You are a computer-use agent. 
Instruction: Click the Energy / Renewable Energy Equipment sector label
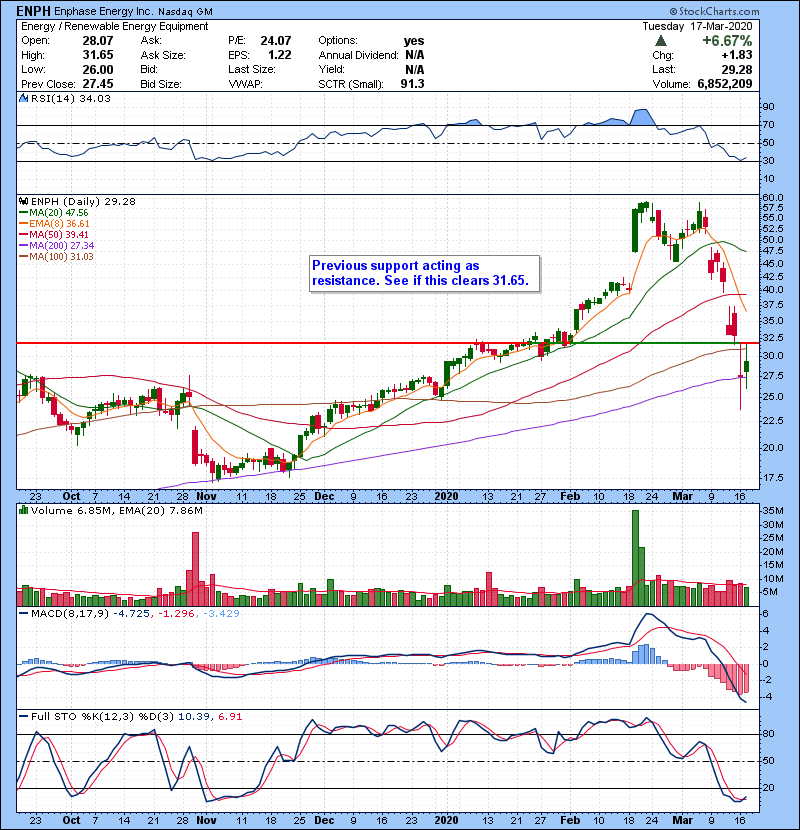pos(115,26)
